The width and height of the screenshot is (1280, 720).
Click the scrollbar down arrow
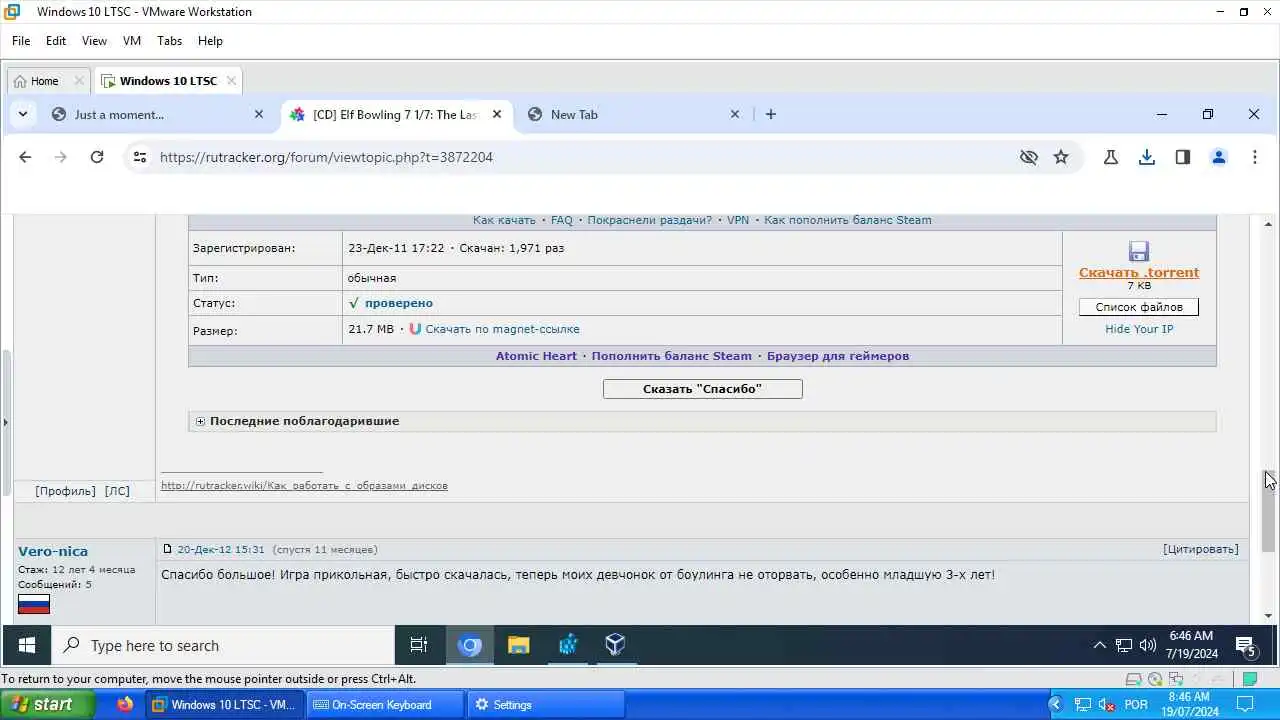pyautogui.click(x=1268, y=616)
